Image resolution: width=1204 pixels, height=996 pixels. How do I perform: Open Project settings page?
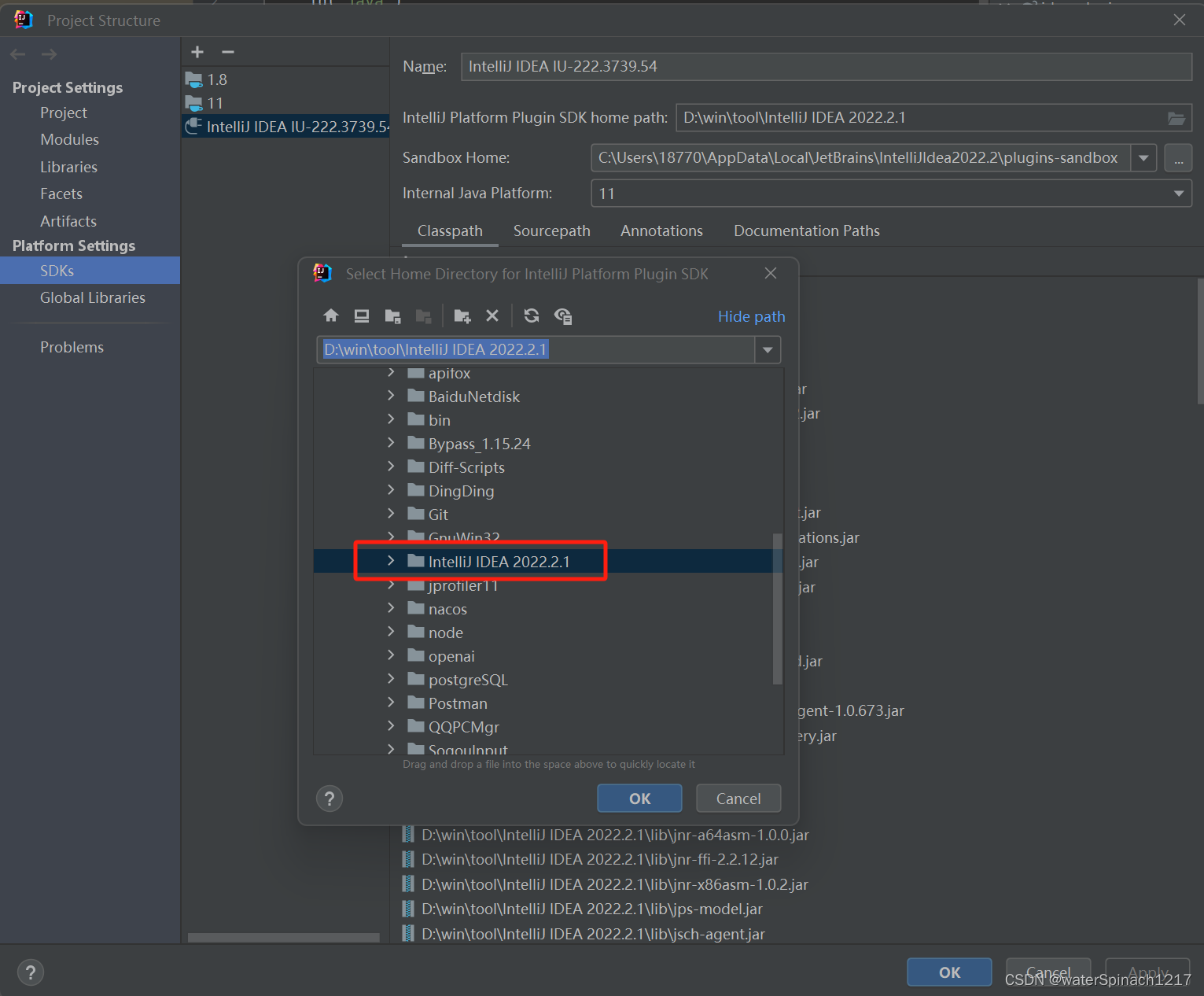(64, 113)
